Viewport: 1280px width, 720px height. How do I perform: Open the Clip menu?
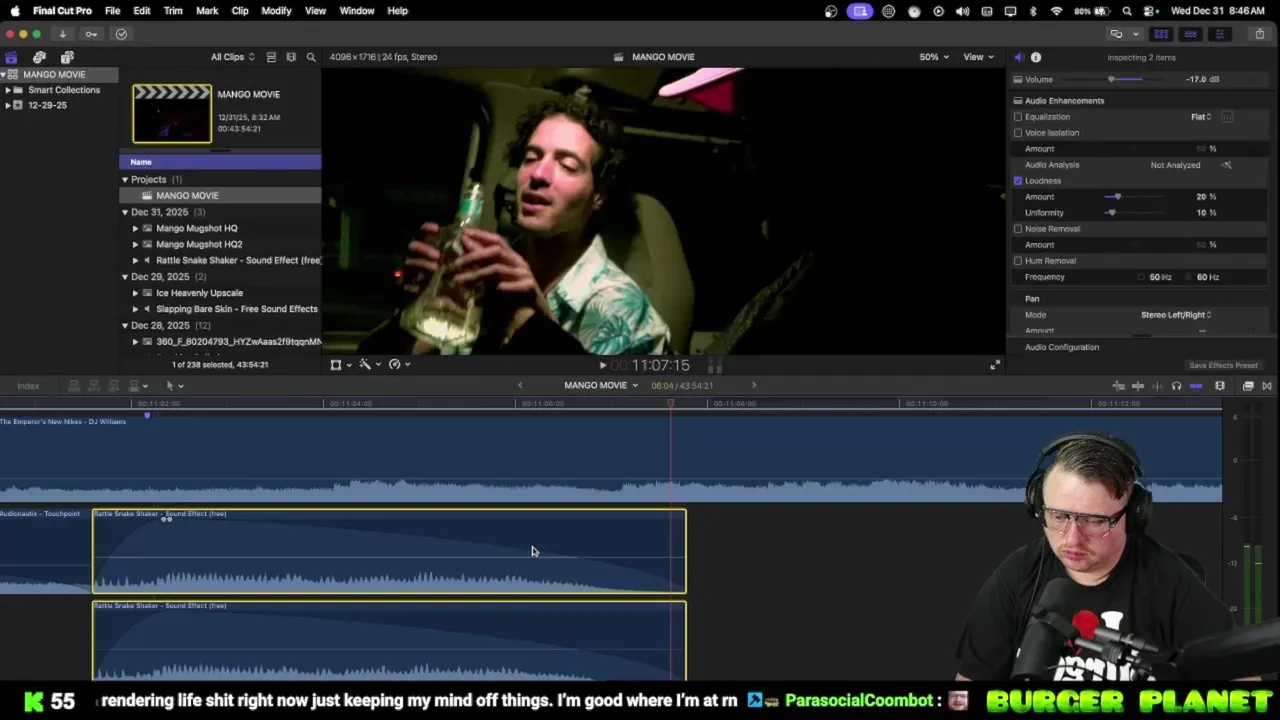240,11
